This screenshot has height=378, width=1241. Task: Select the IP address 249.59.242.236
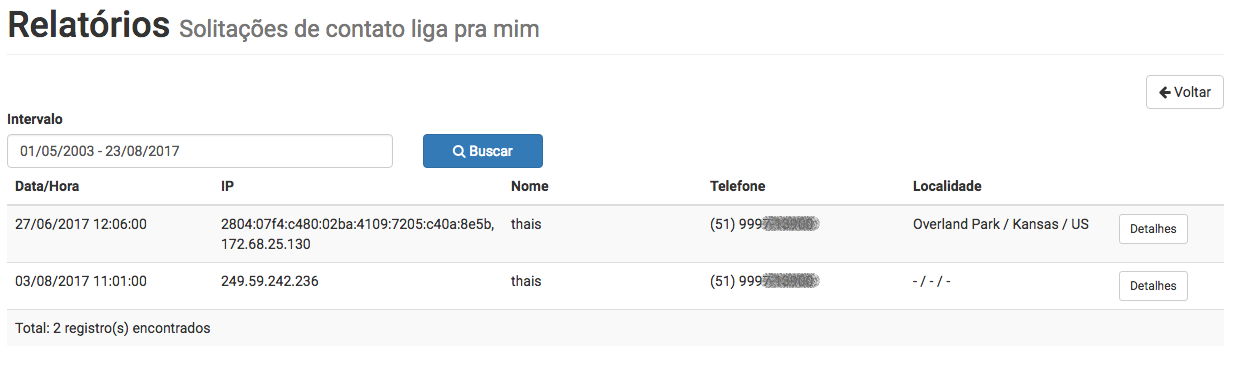tap(270, 281)
